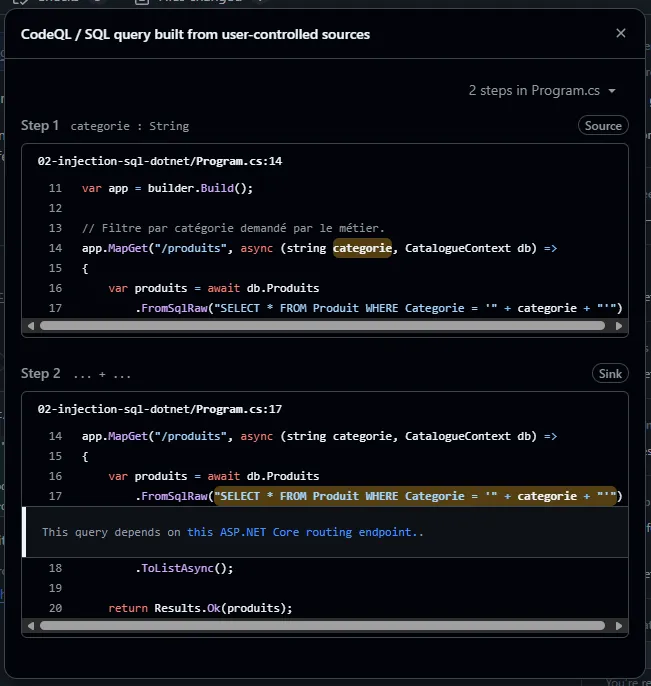Viewport: 651px width, 686px height.
Task: Click Step 1 horizontal scrollbar thumb
Action: pos(322,326)
